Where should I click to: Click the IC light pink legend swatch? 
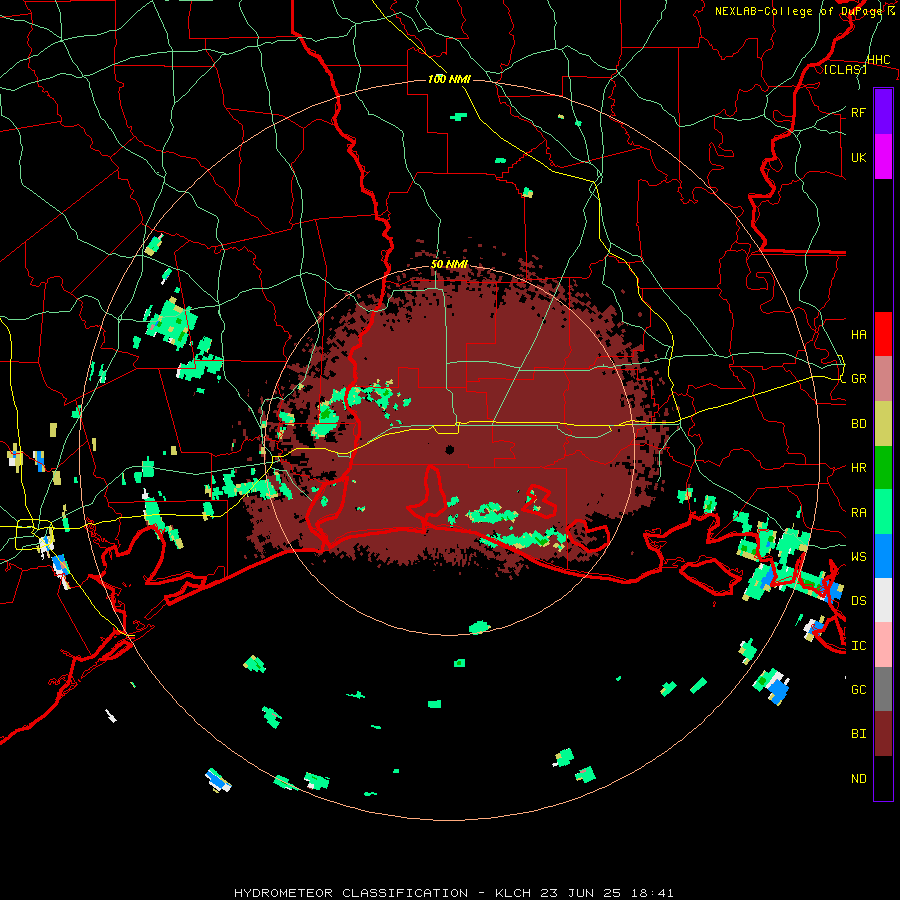point(883,645)
